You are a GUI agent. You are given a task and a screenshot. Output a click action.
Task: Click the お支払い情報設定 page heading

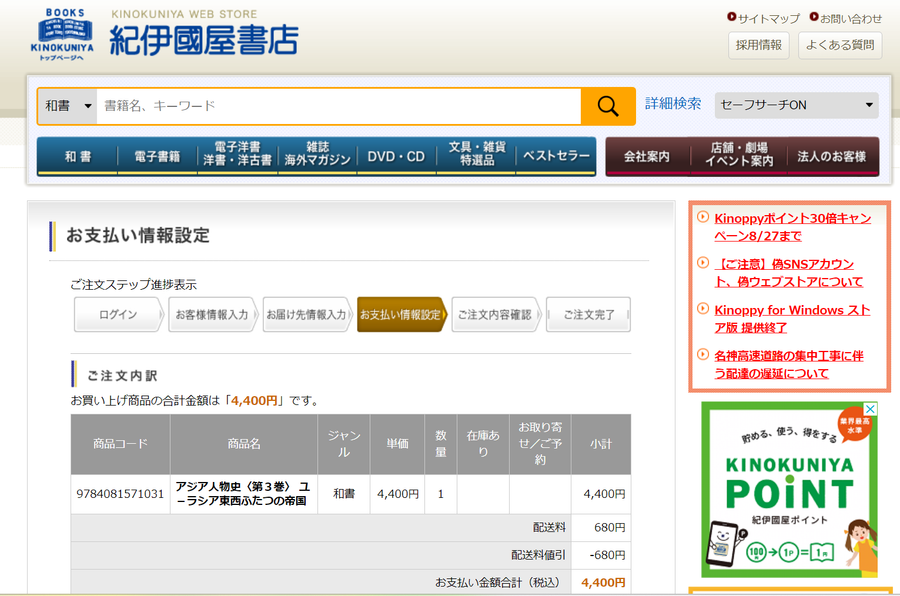[x=138, y=235]
